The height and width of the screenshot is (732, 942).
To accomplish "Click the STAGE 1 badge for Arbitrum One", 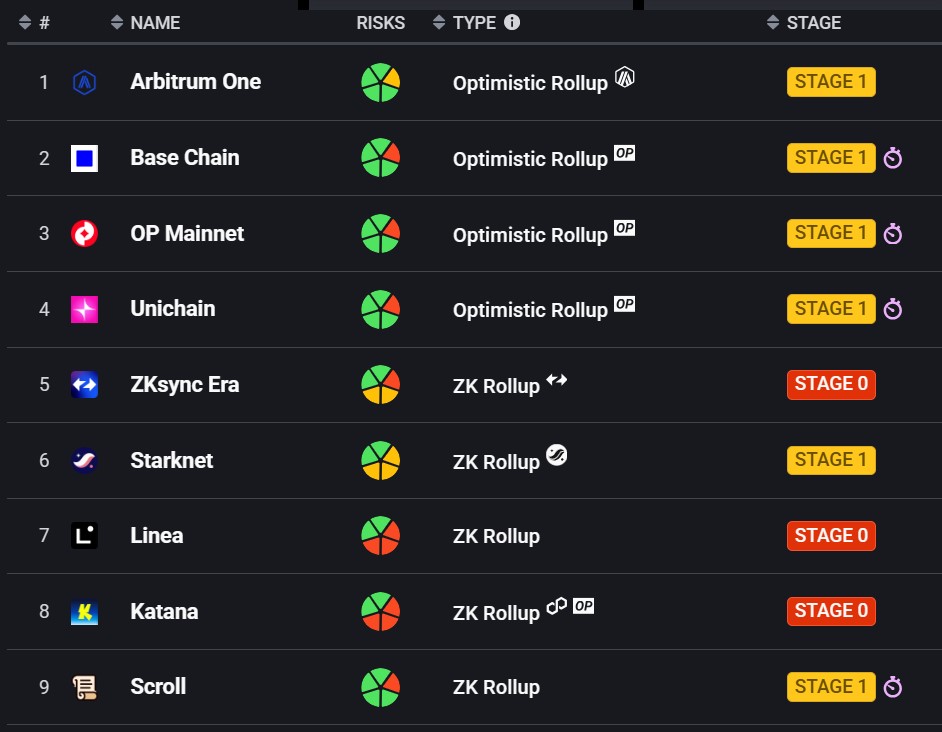I will click(831, 82).
